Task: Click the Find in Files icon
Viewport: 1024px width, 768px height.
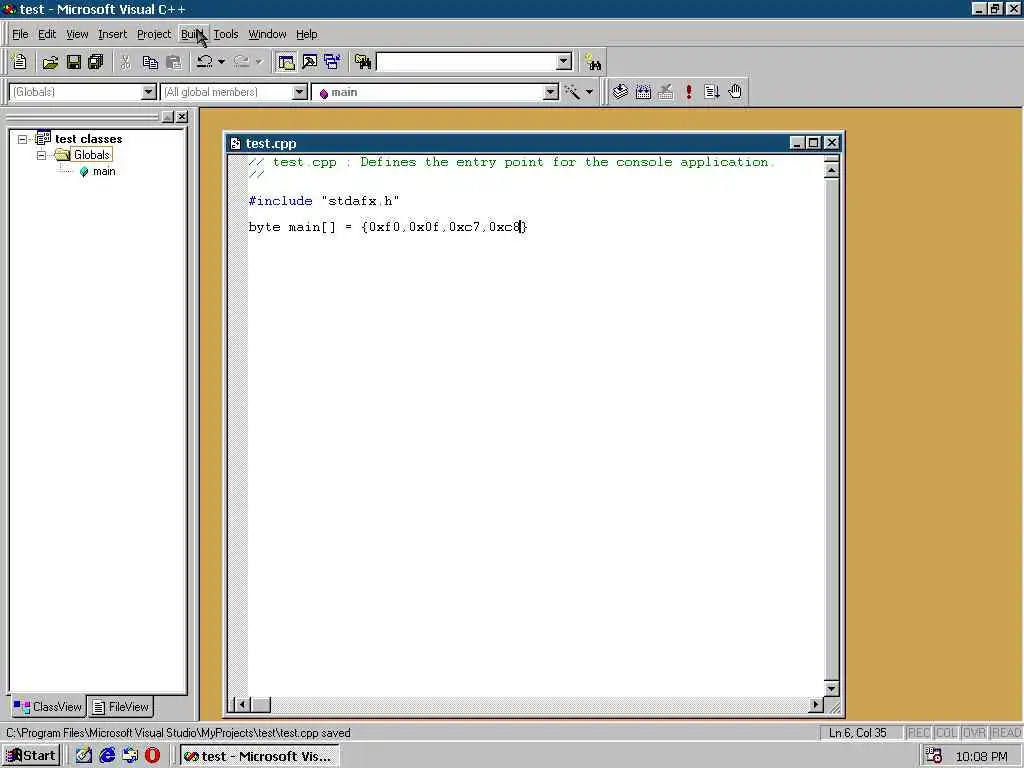Action: pos(362,62)
